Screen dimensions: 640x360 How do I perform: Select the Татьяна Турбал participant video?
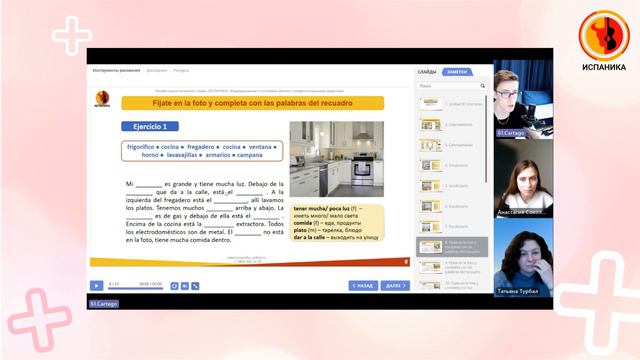point(523,257)
